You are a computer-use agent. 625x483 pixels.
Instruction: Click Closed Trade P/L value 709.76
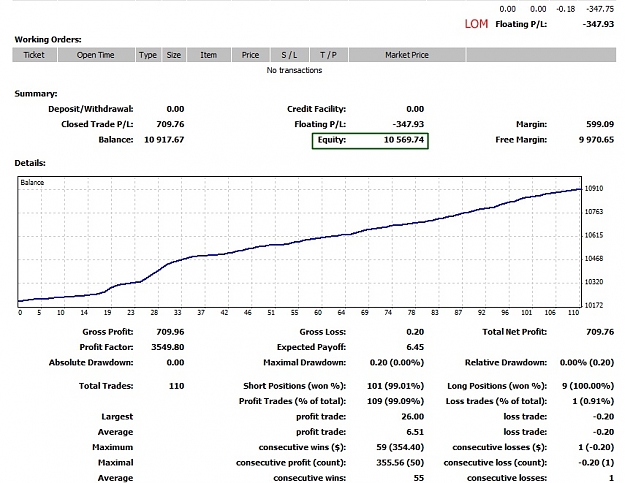point(170,124)
